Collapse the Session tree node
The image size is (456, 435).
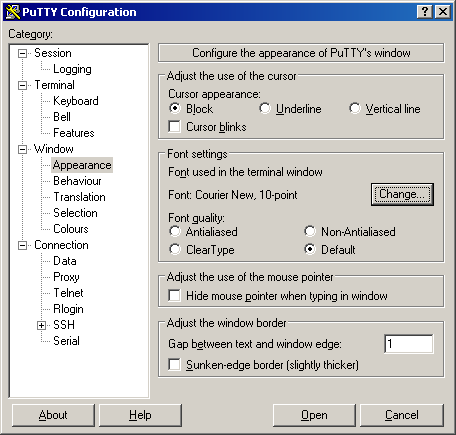tap(22, 53)
